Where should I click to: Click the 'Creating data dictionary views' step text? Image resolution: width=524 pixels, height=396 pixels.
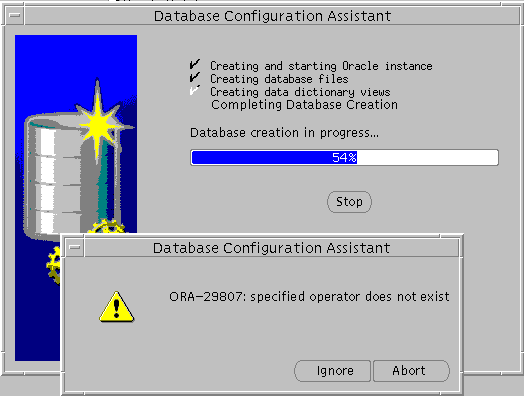coord(300,92)
